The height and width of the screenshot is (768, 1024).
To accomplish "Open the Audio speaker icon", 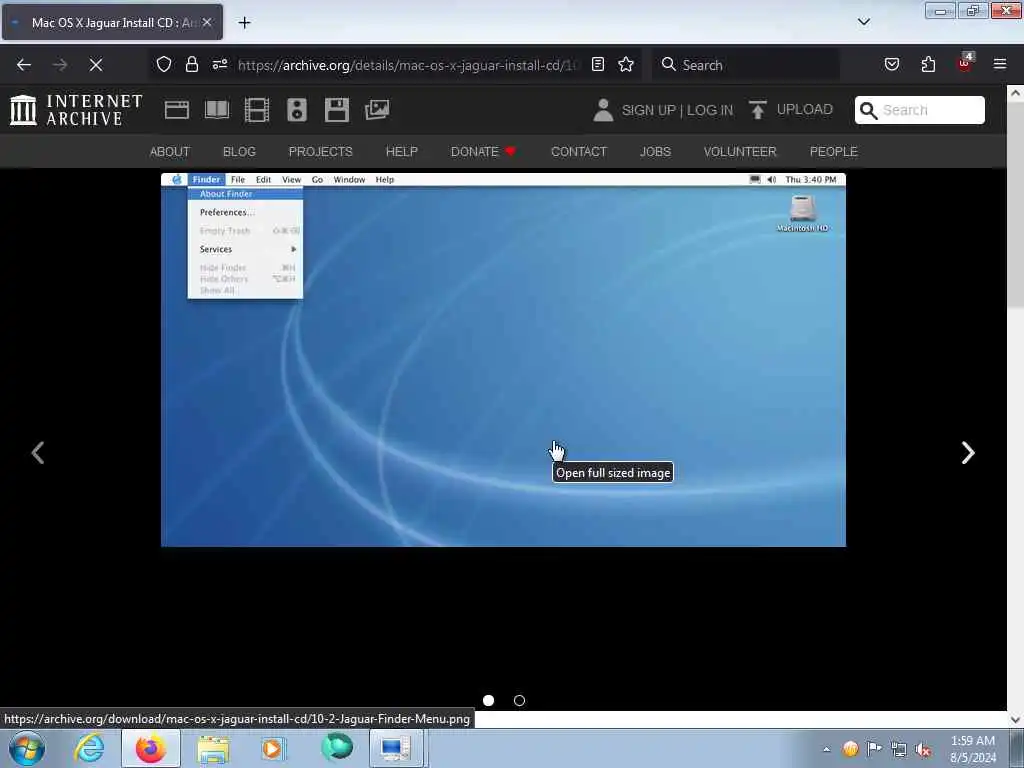I will (296, 110).
